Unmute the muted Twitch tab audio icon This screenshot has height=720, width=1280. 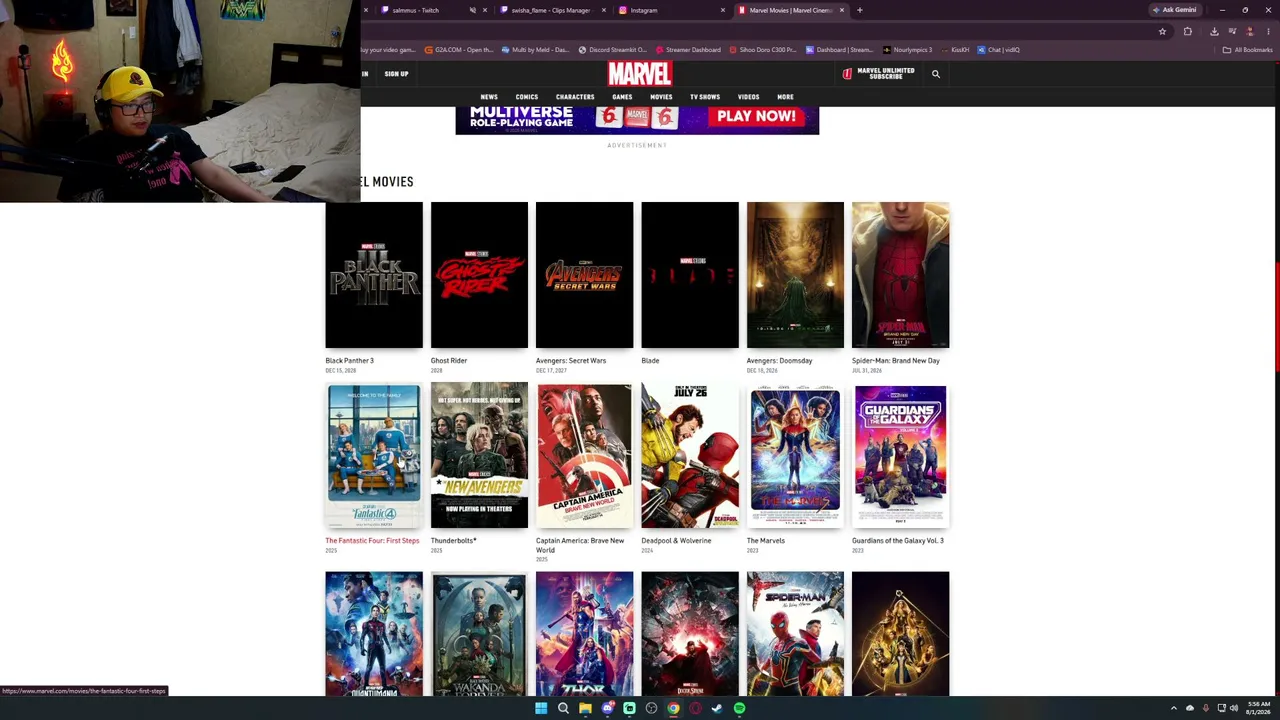(x=473, y=10)
